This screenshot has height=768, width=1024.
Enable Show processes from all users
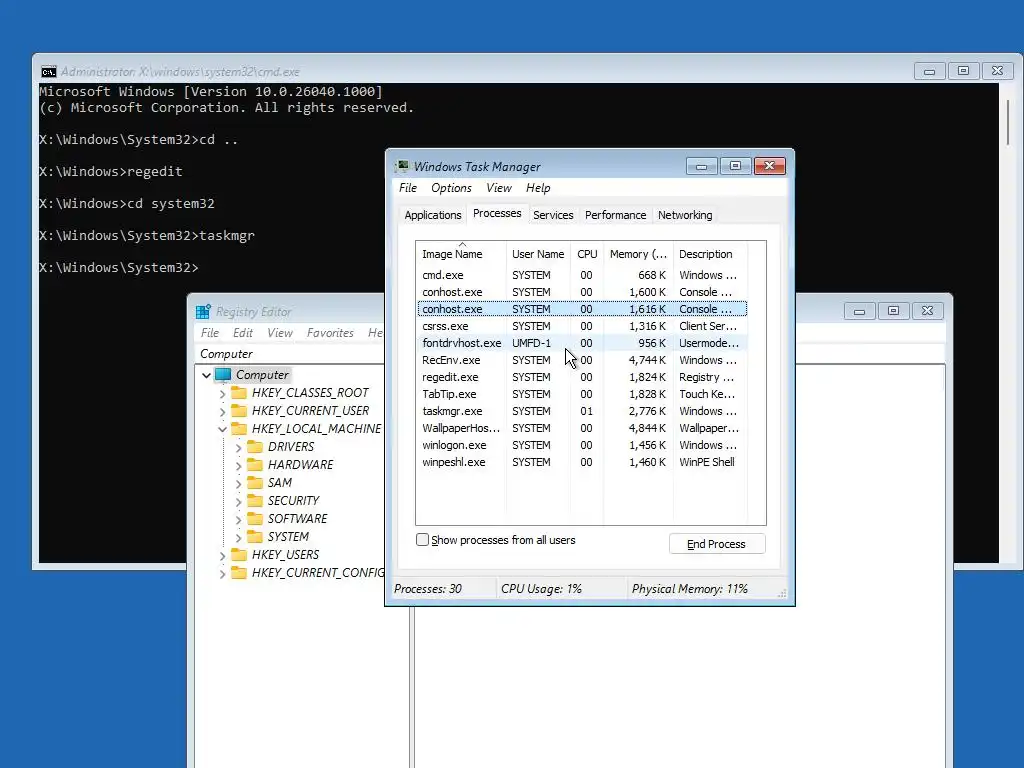423,540
